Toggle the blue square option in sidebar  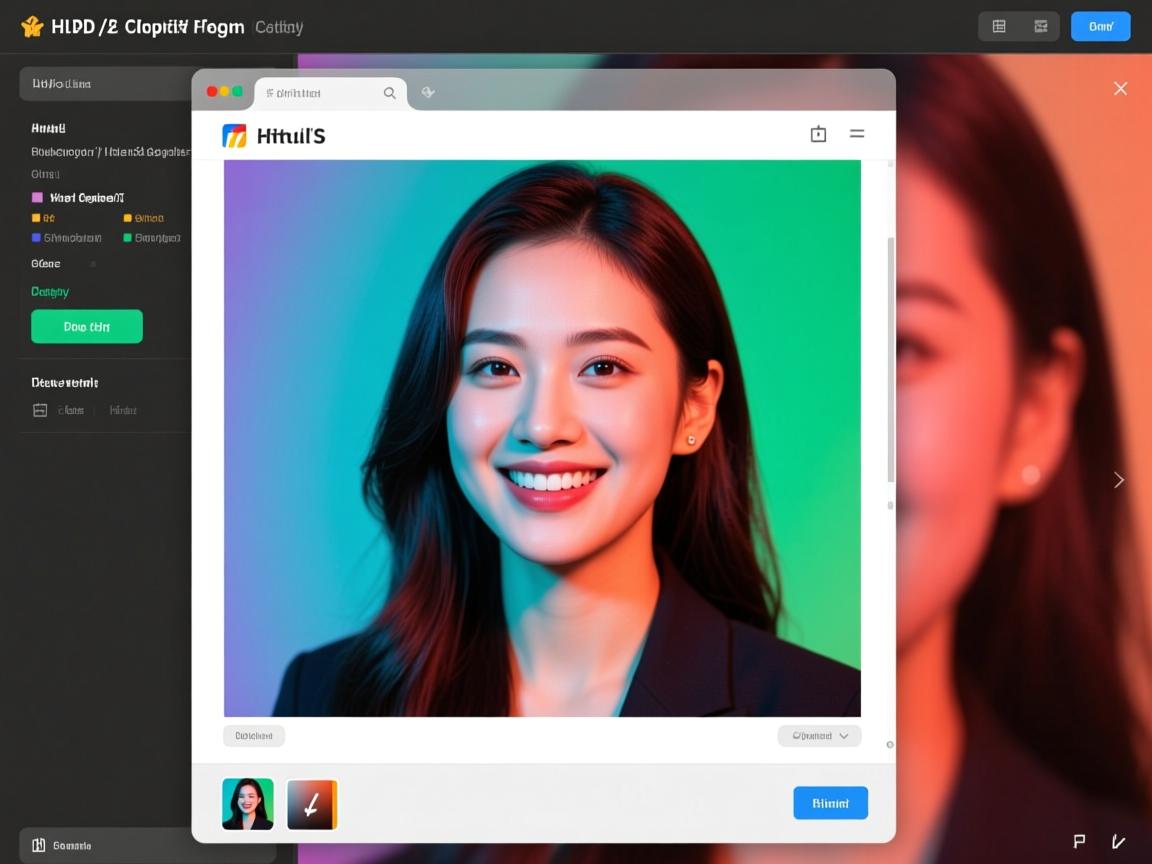click(x=37, y=238)
